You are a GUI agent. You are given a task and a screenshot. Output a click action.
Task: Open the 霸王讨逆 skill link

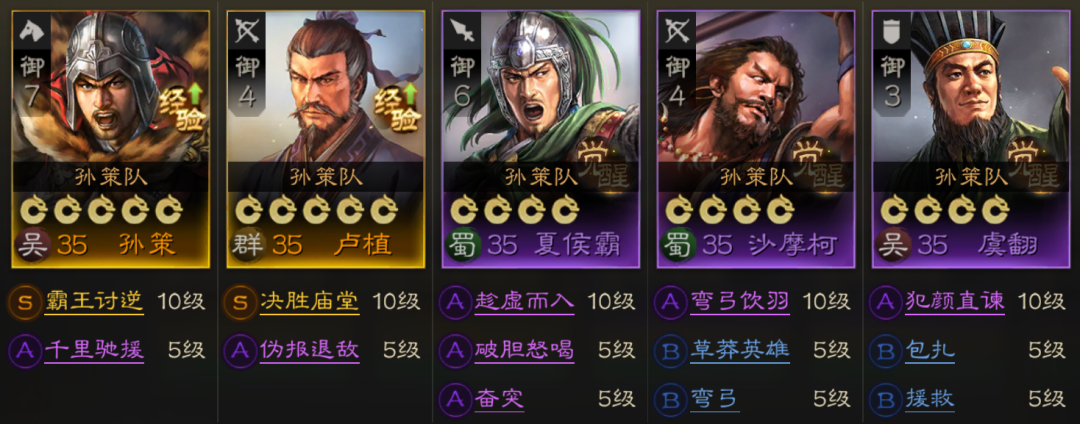point(94,301)
